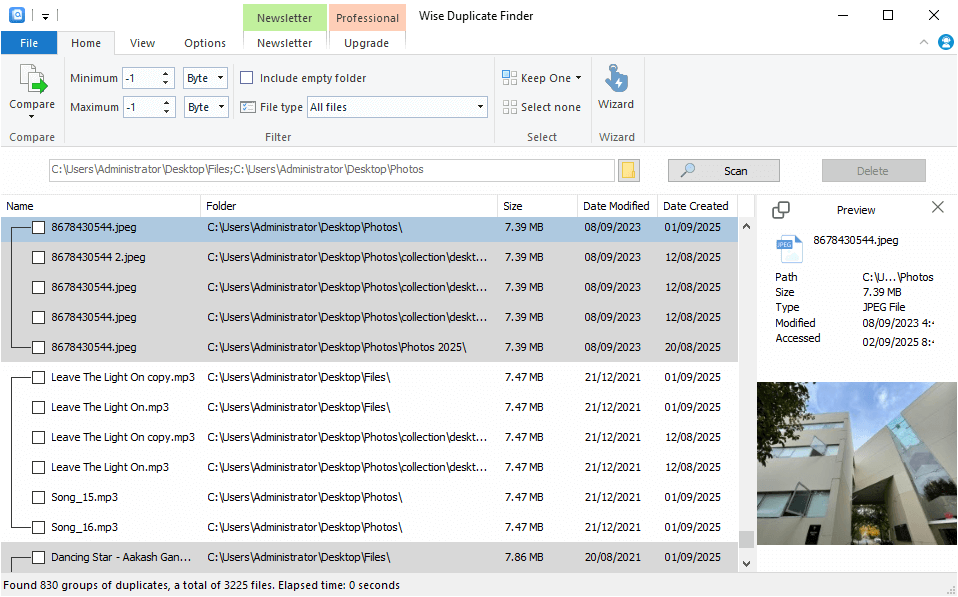This screenshot has height=597, width=958.
Task: Close the Preview panel
Action: click(x=937, y=208)
